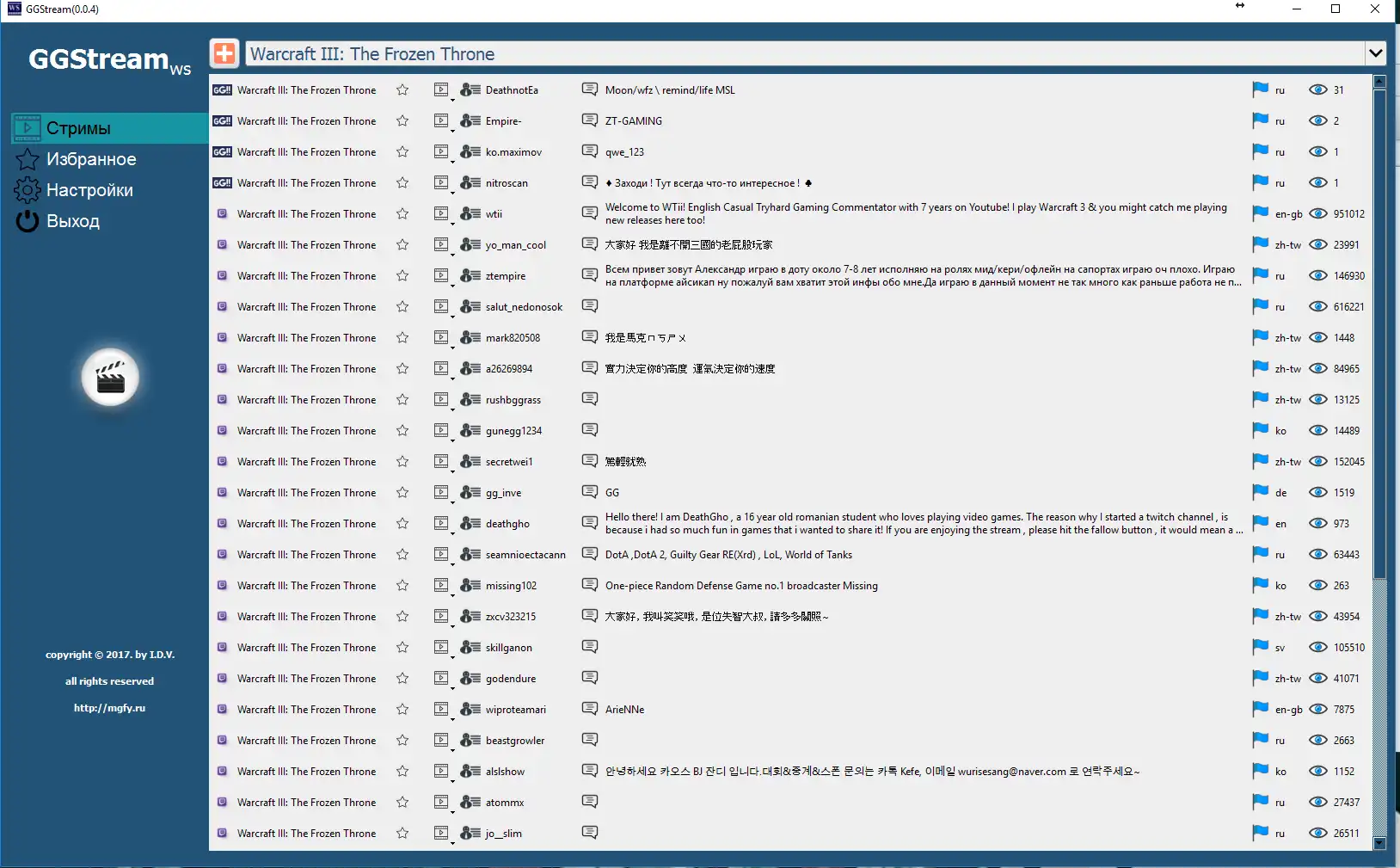The image size is (1400, 868).
Task: Expand the player menu for wtii
Action: 443,214
